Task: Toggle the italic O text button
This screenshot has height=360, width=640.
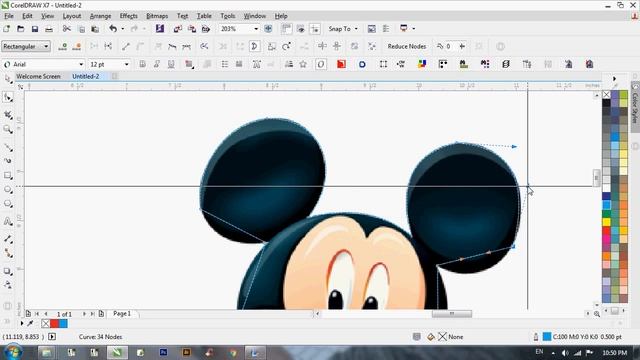Action: point(321,64)
